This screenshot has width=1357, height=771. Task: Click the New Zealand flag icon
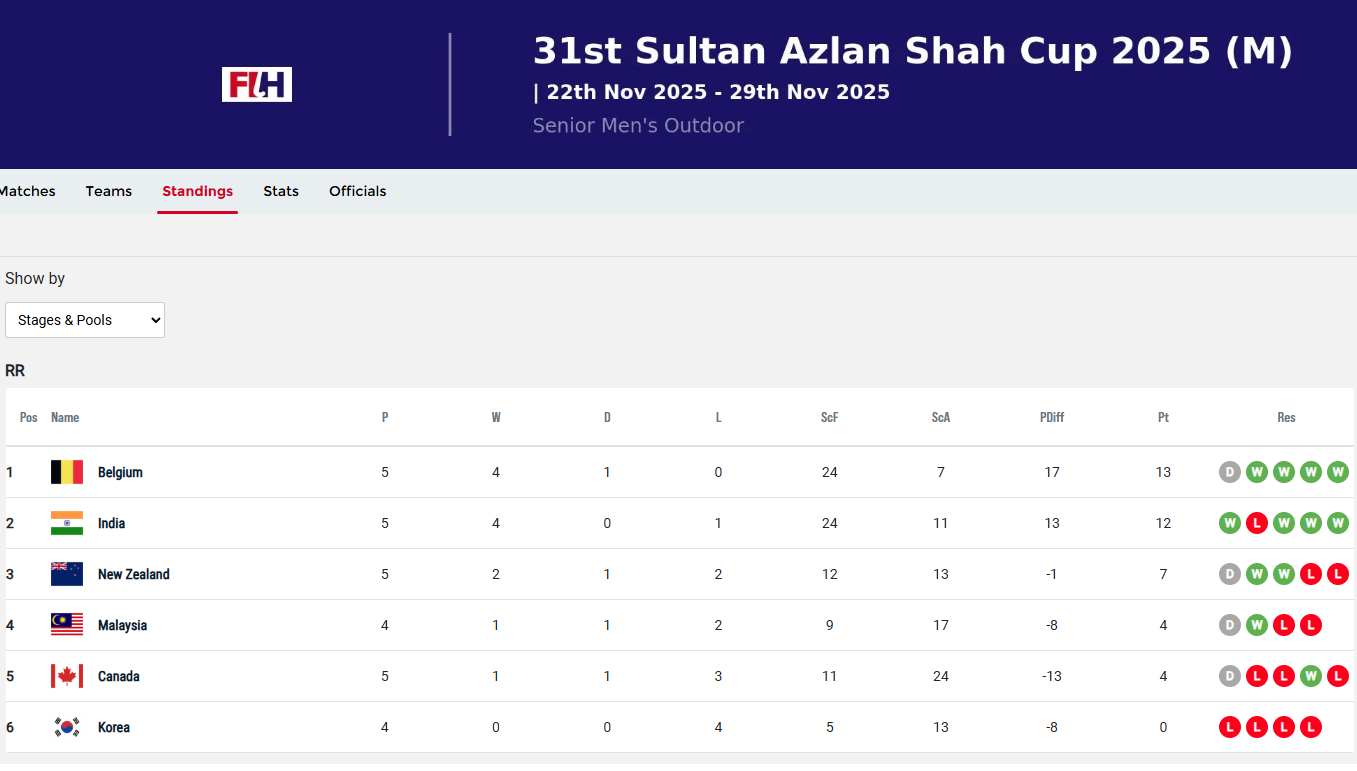coord(66,573)
